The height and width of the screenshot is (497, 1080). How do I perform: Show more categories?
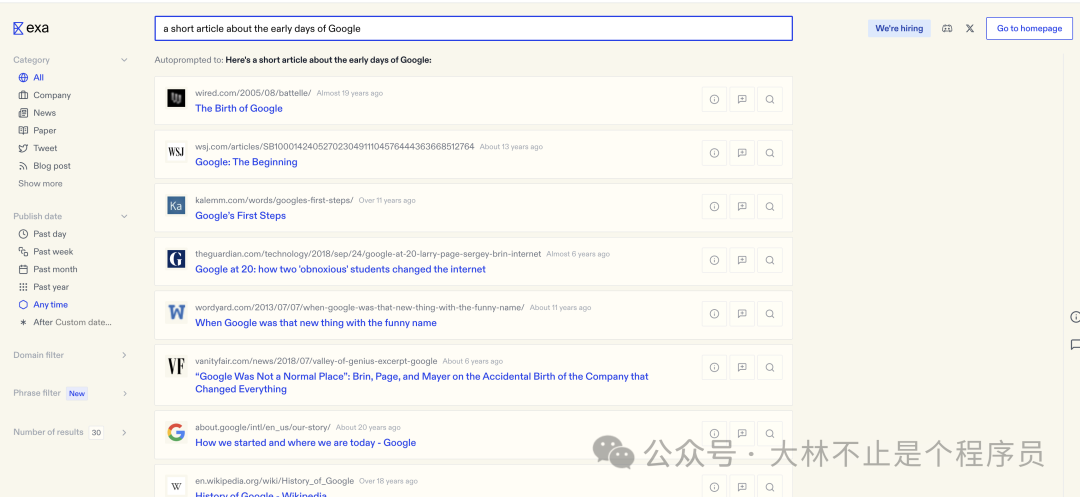(40, 184)
